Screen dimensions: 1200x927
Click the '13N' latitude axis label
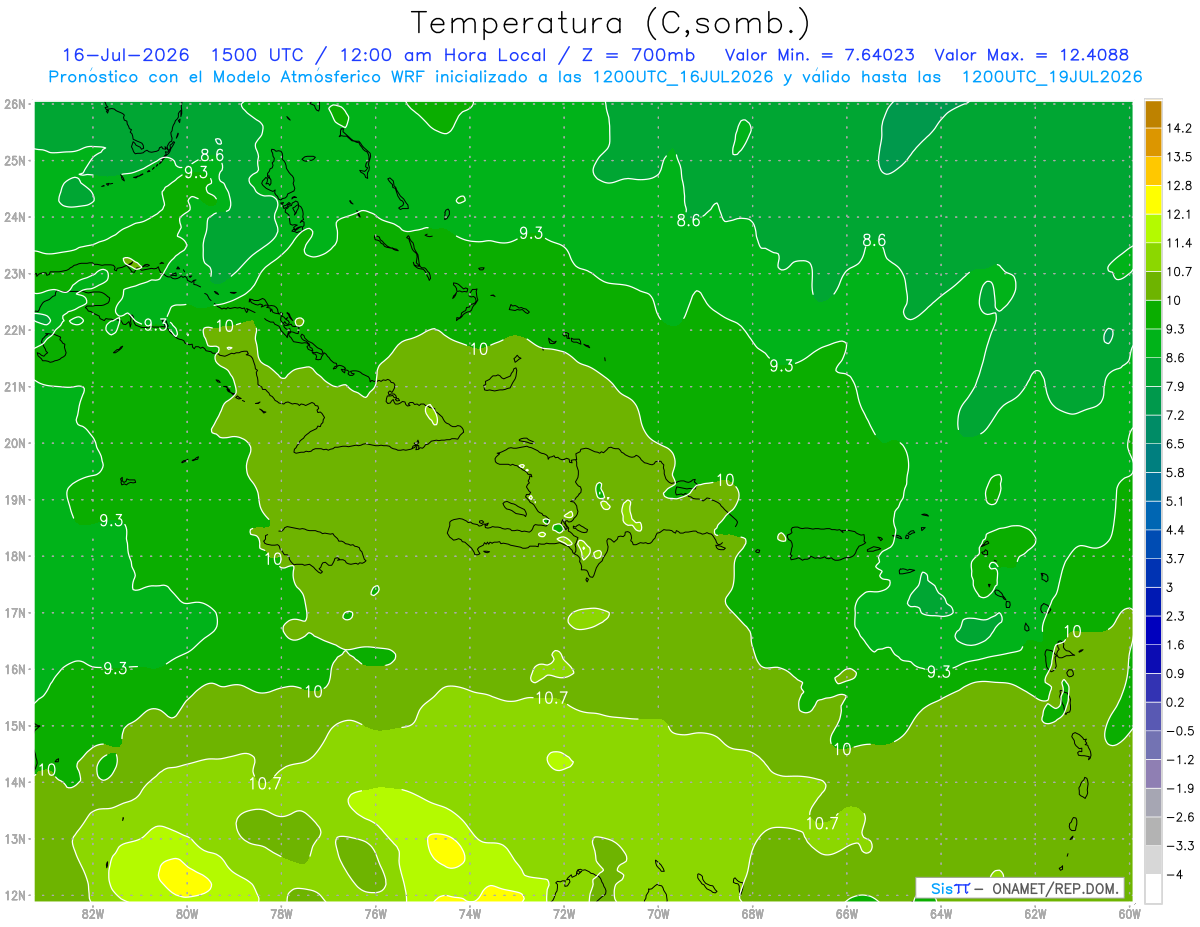14,839
